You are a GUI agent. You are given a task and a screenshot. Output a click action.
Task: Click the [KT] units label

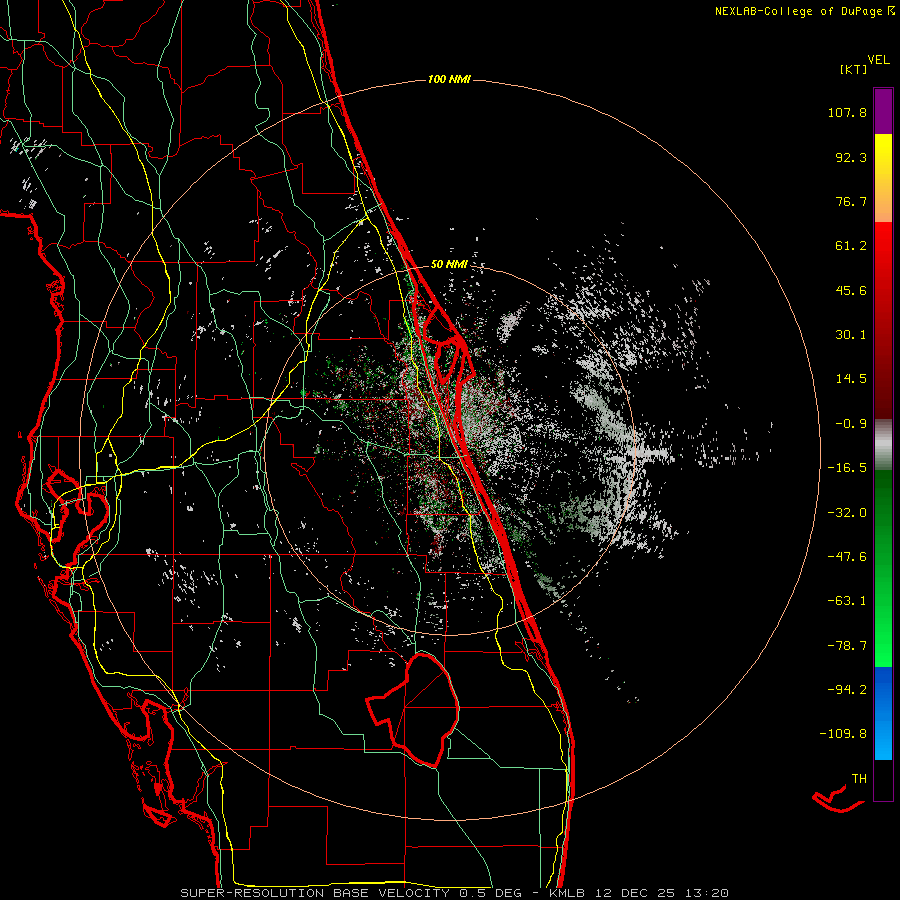point(854,69)
